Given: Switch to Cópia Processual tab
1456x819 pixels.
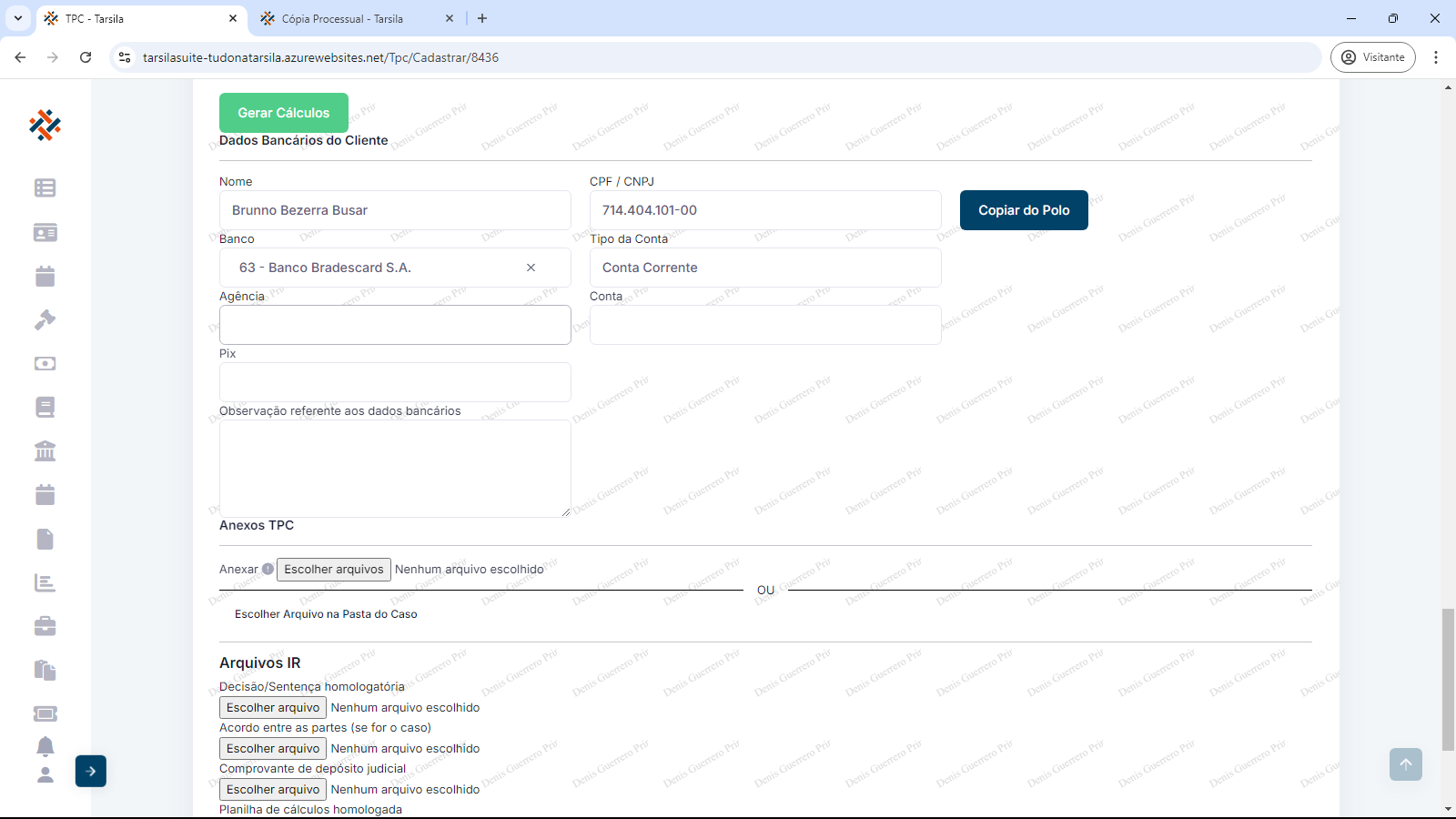Looking at the screenshot, I should point(342,18).
